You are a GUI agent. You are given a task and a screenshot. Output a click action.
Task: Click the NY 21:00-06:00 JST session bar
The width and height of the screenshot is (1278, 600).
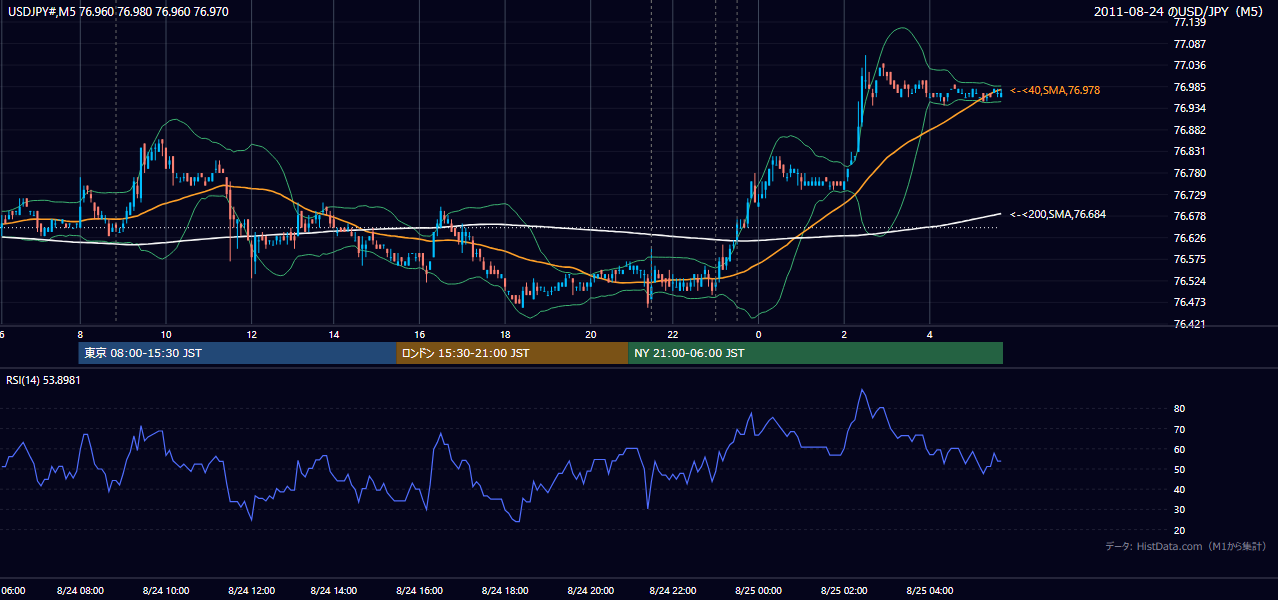point(815,353)
